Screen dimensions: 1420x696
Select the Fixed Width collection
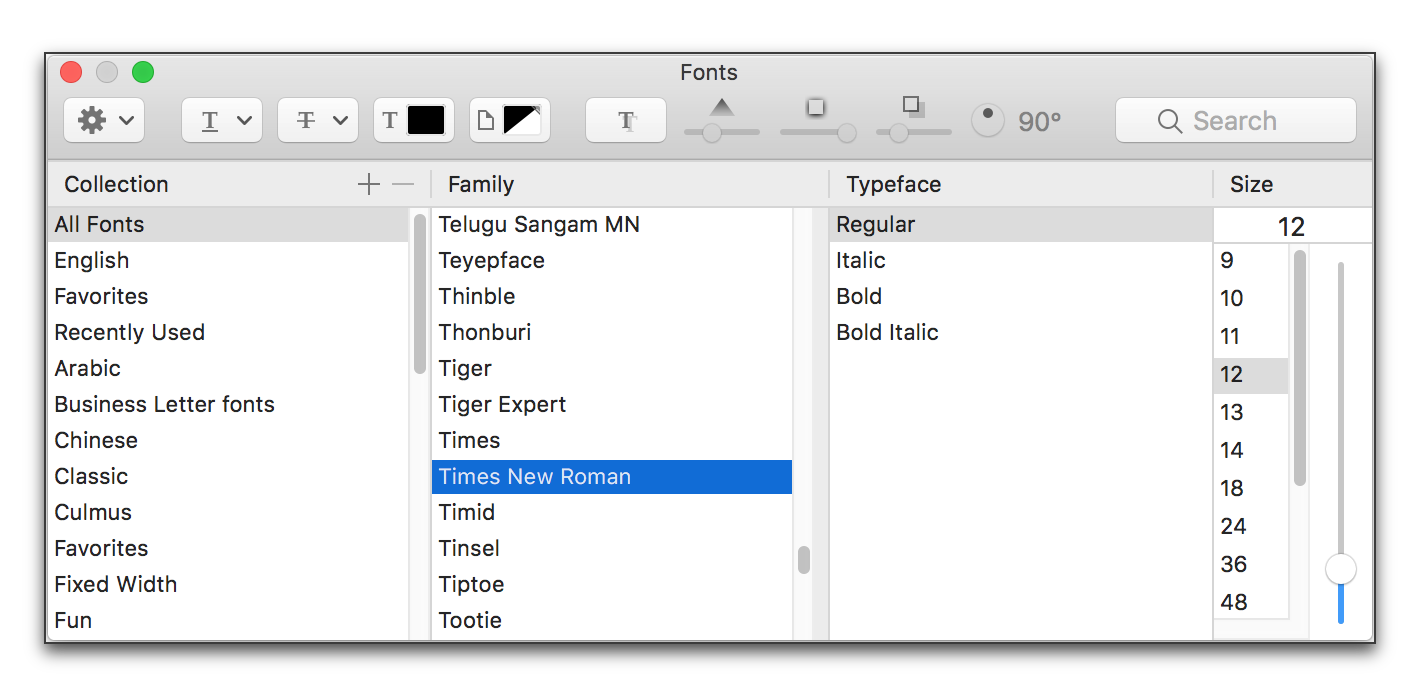228,584
